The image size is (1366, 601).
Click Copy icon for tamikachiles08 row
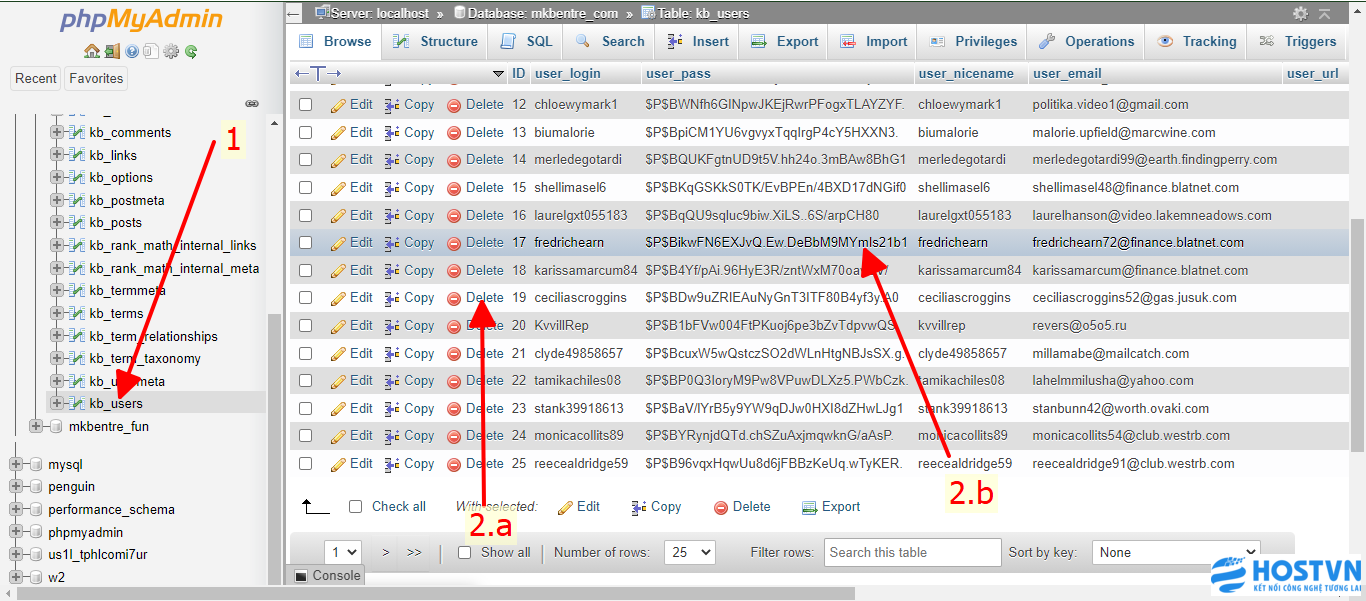392,381
